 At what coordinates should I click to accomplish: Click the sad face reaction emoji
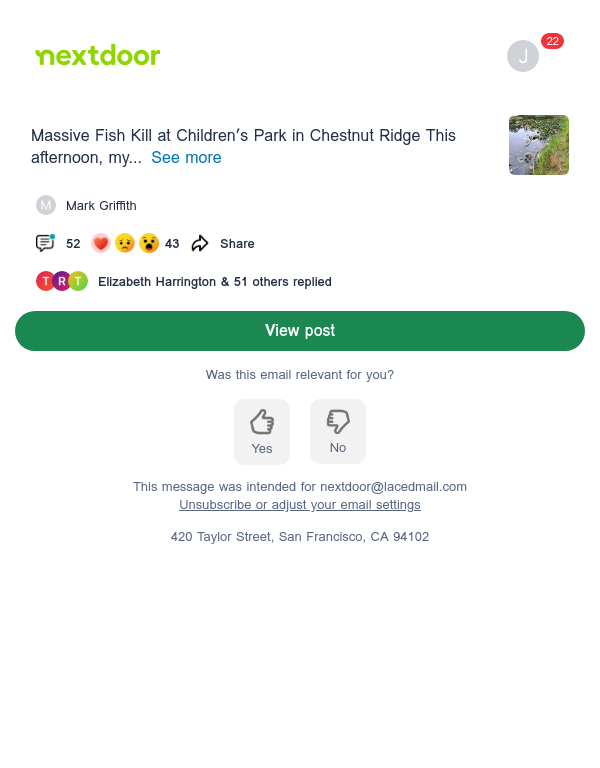(x=125, y=243)
